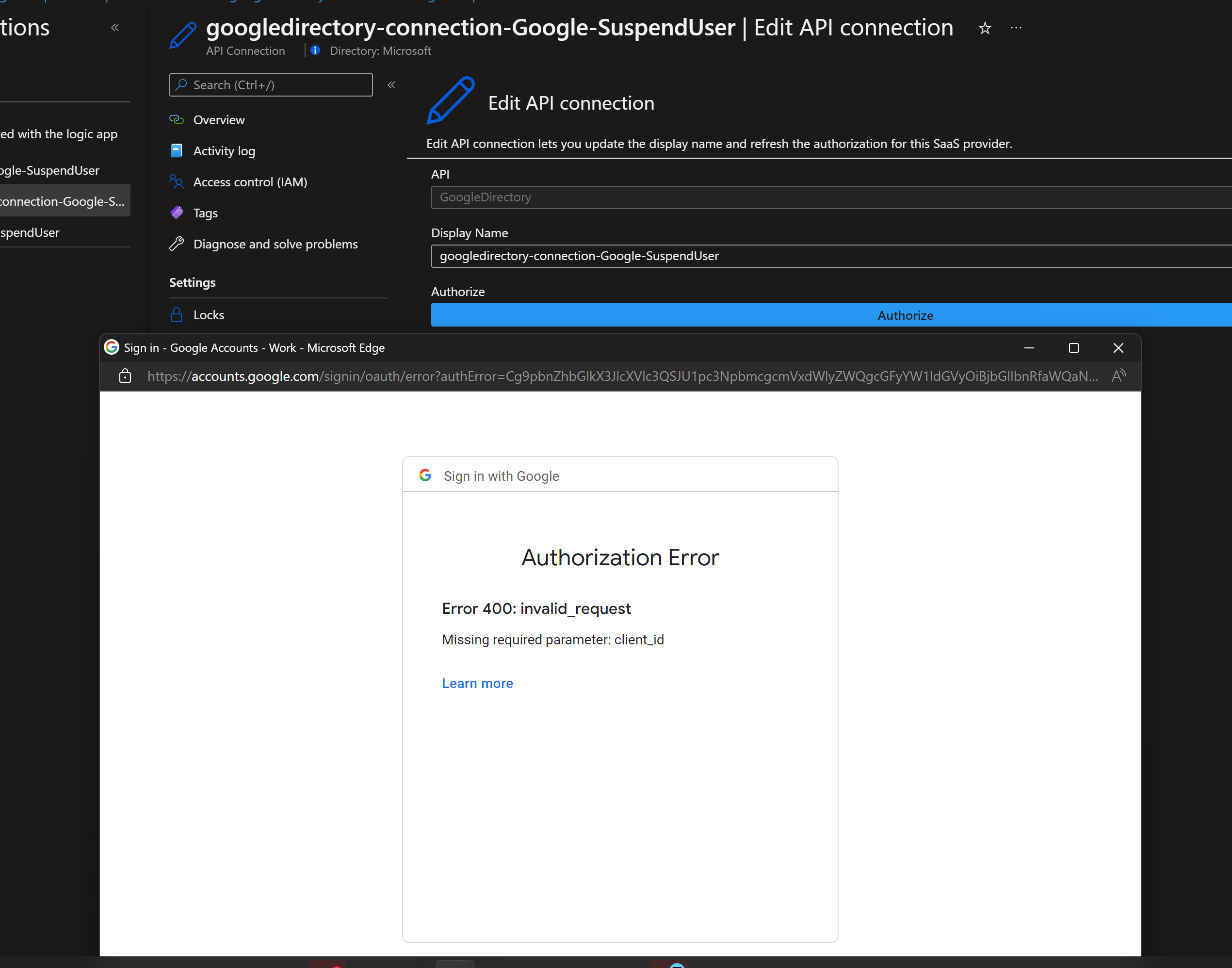Click the directory info icon
This screenshot has width=1232, height=968.
(x=315, y=50)
